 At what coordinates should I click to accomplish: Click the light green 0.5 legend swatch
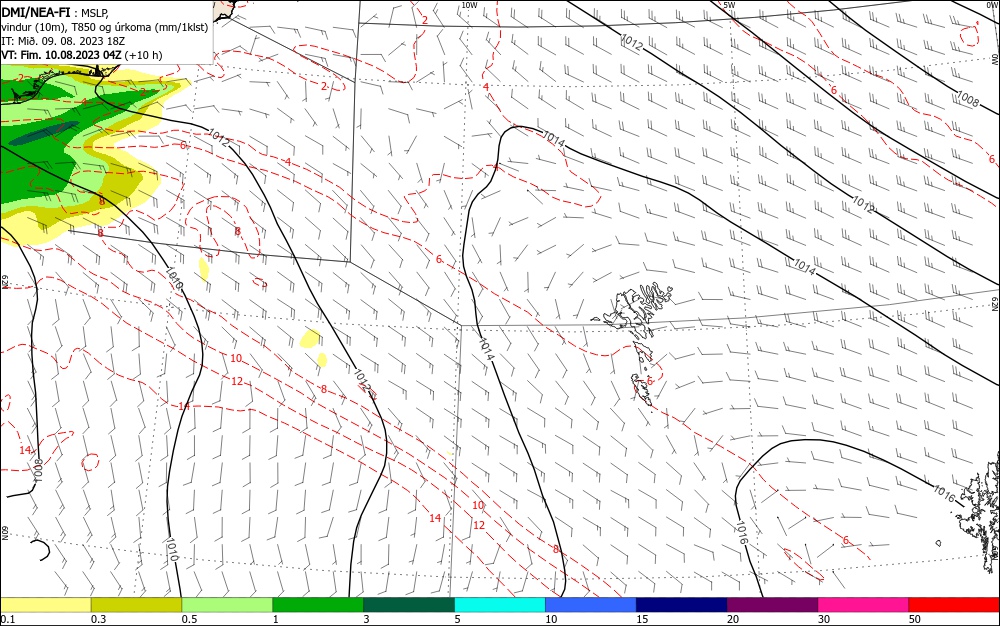227,605
